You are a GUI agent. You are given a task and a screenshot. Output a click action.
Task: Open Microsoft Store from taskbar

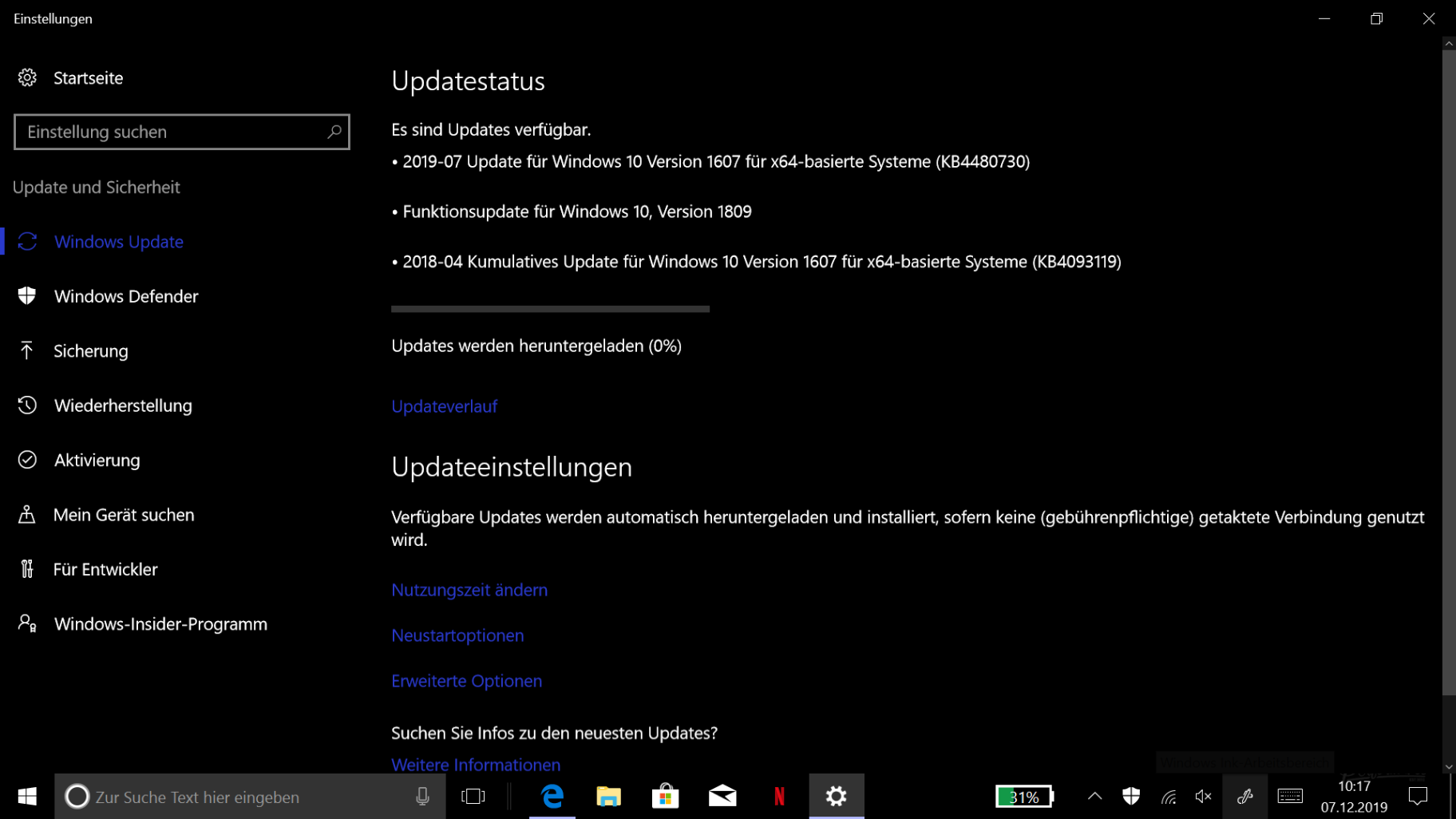pyautogui.click(x=665, y=796)
